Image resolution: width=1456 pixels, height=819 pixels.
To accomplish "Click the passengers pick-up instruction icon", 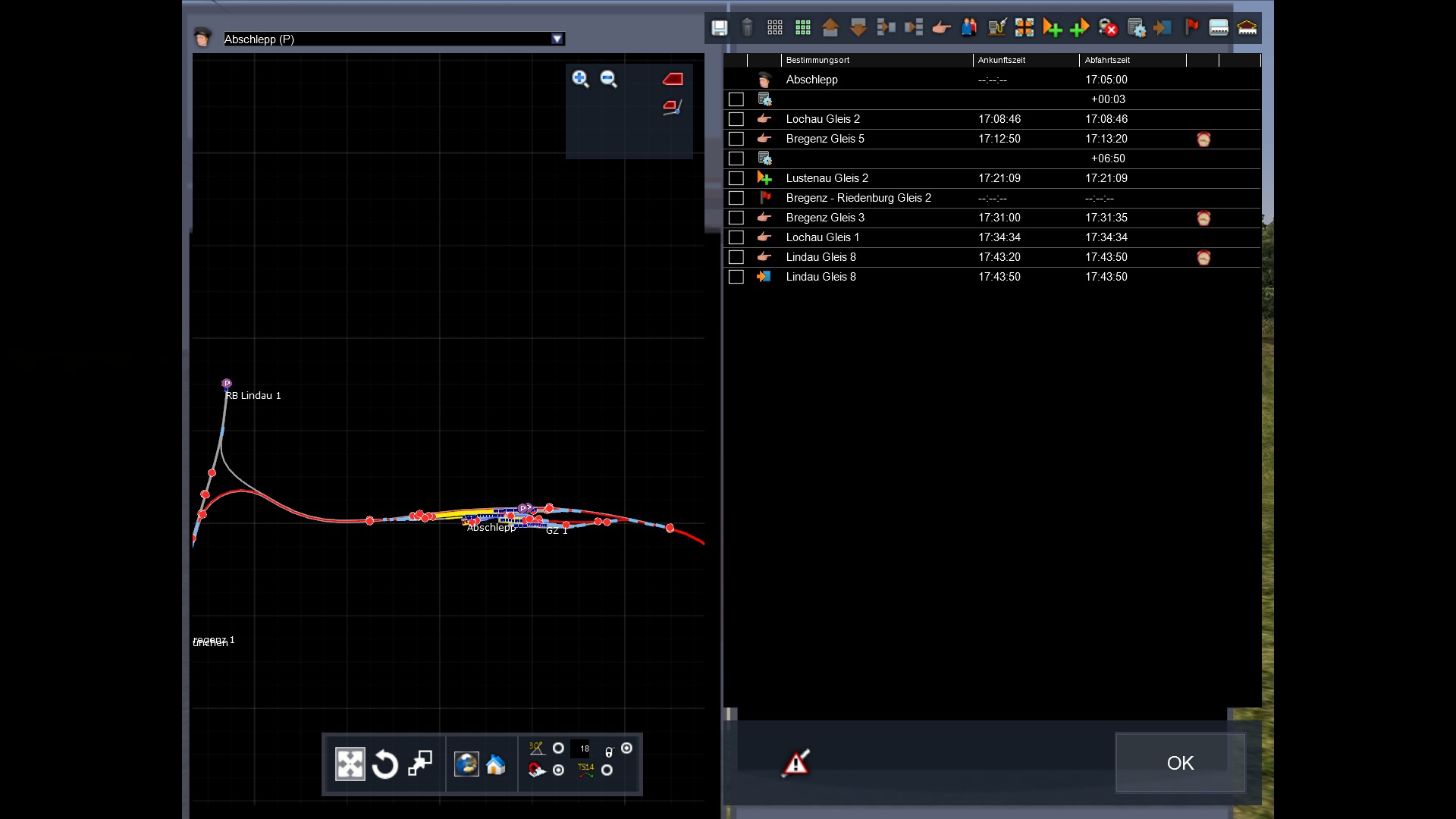I will point(969,28).
